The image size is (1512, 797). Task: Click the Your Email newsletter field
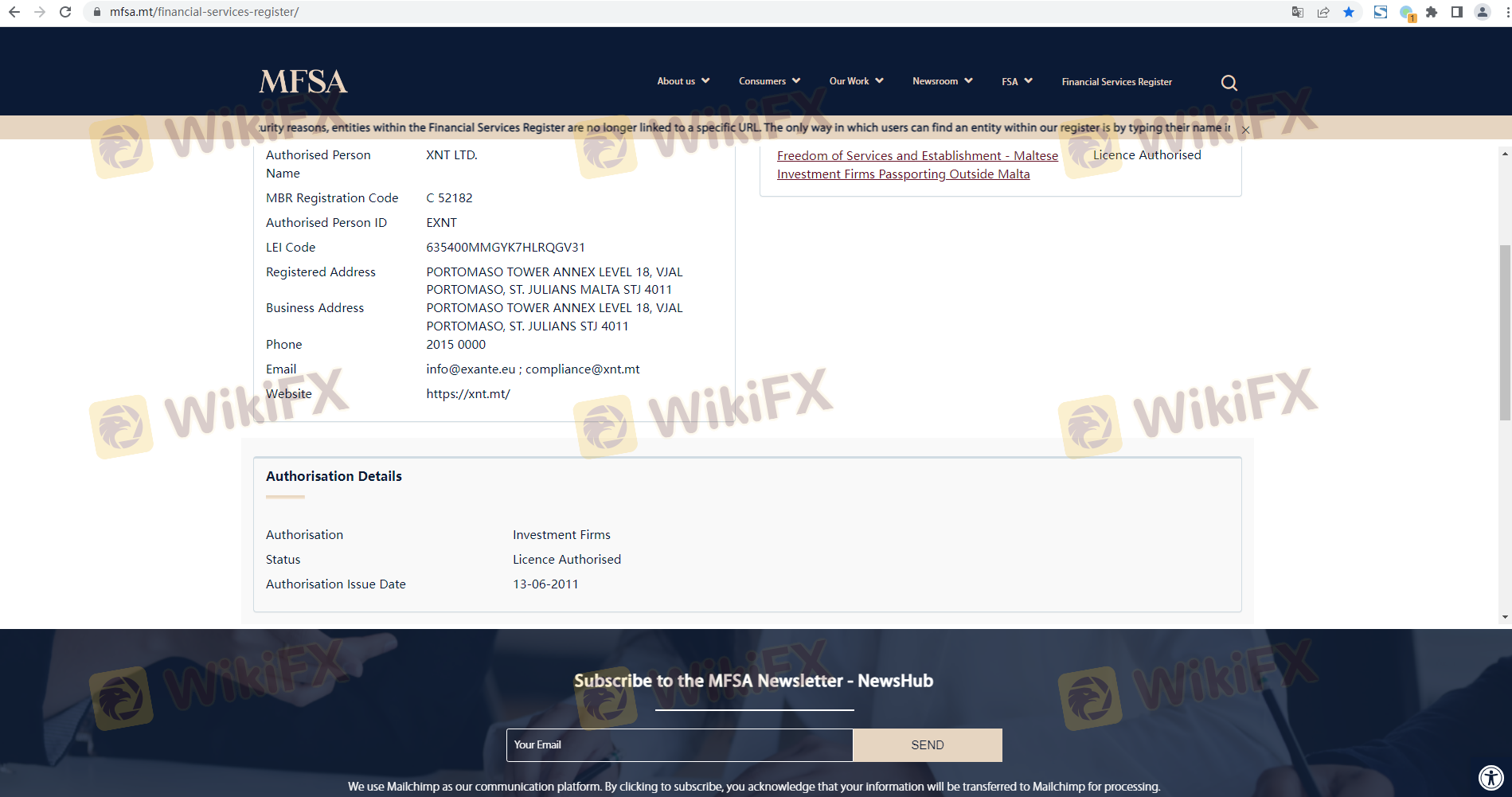[x=679, y=745]
